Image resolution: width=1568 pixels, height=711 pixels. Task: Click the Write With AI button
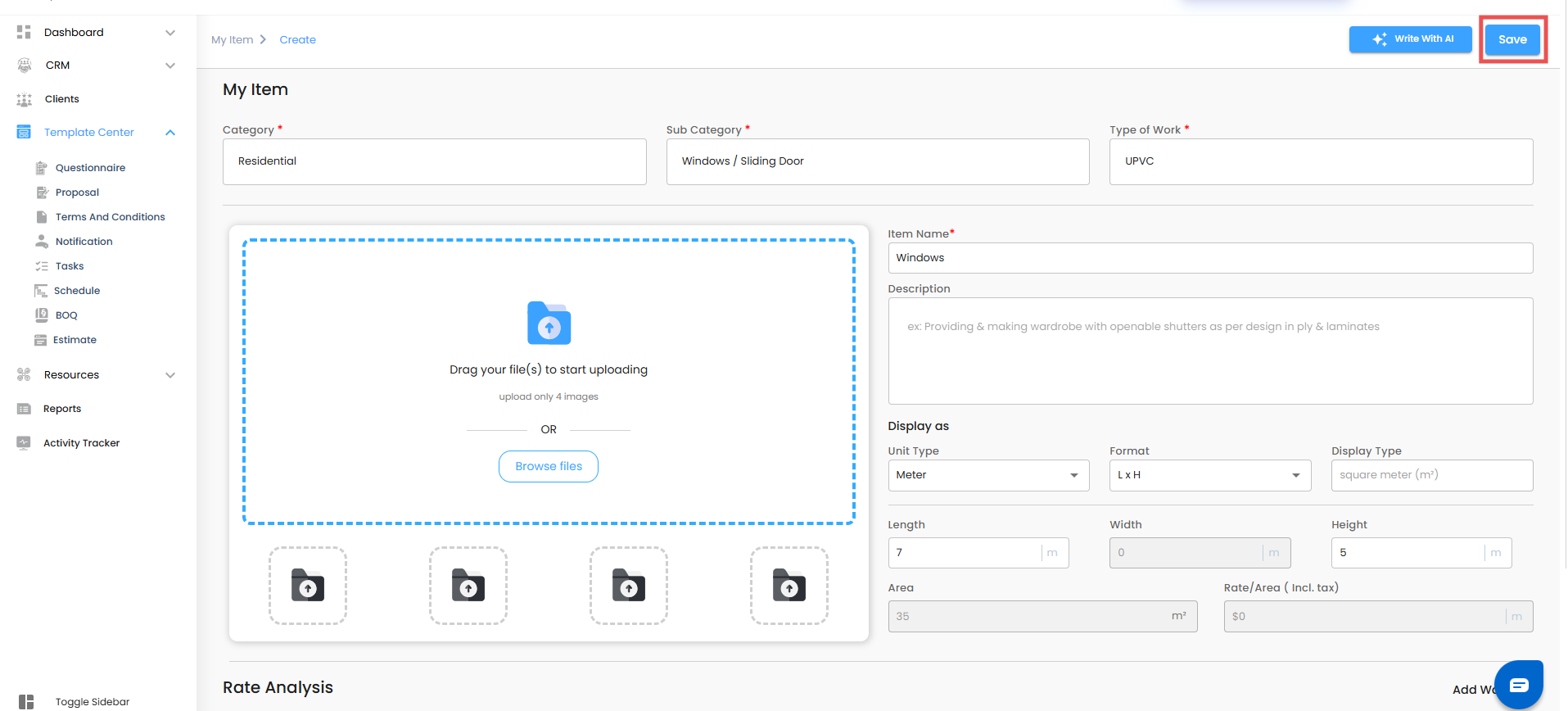1411,39
